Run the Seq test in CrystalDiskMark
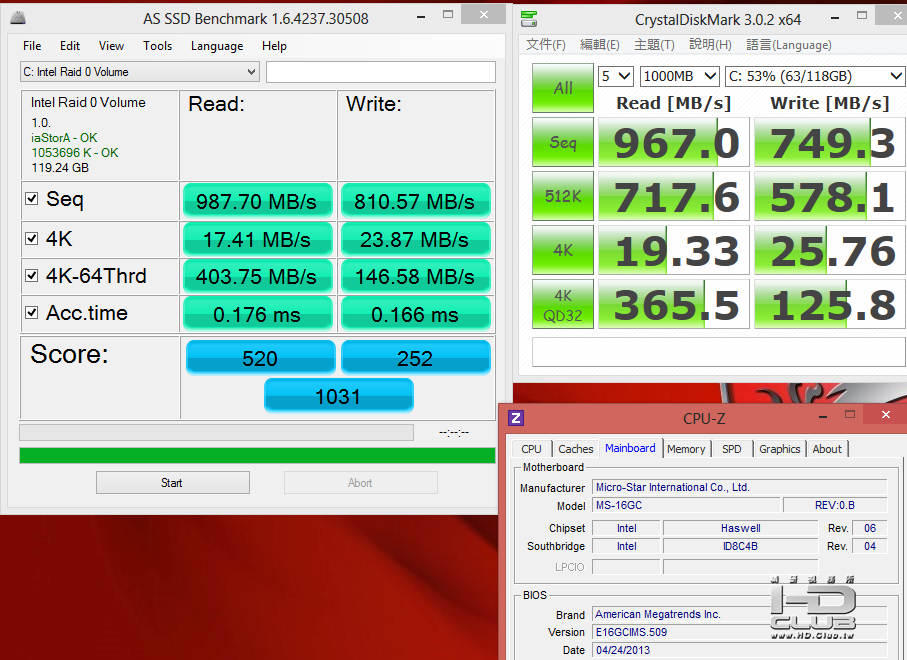Viewport: 907px width, 660px height. pyautogui.click(x=562, y=142)
